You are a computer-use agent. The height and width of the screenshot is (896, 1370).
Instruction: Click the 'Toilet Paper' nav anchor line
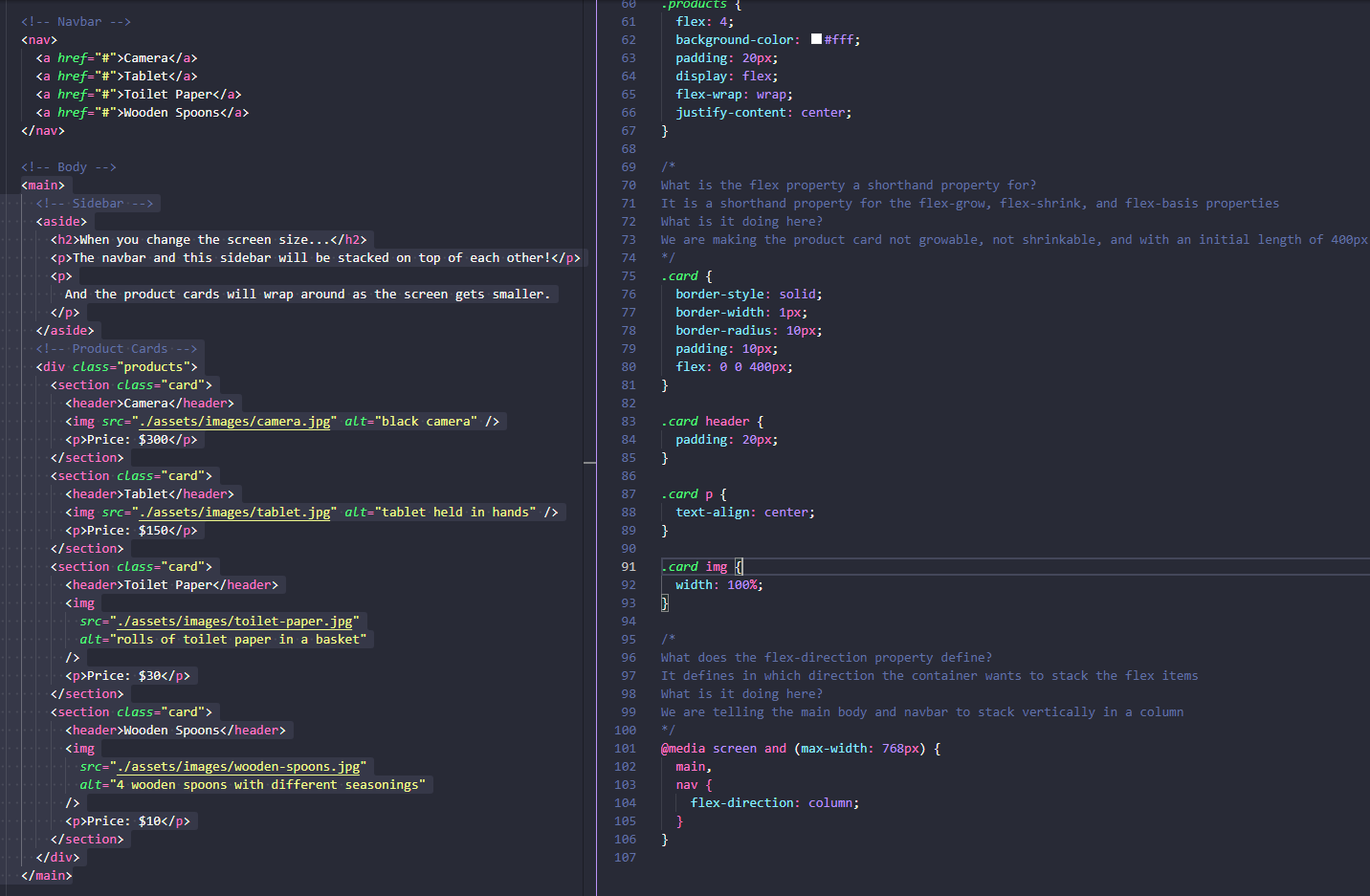[139, 94]
